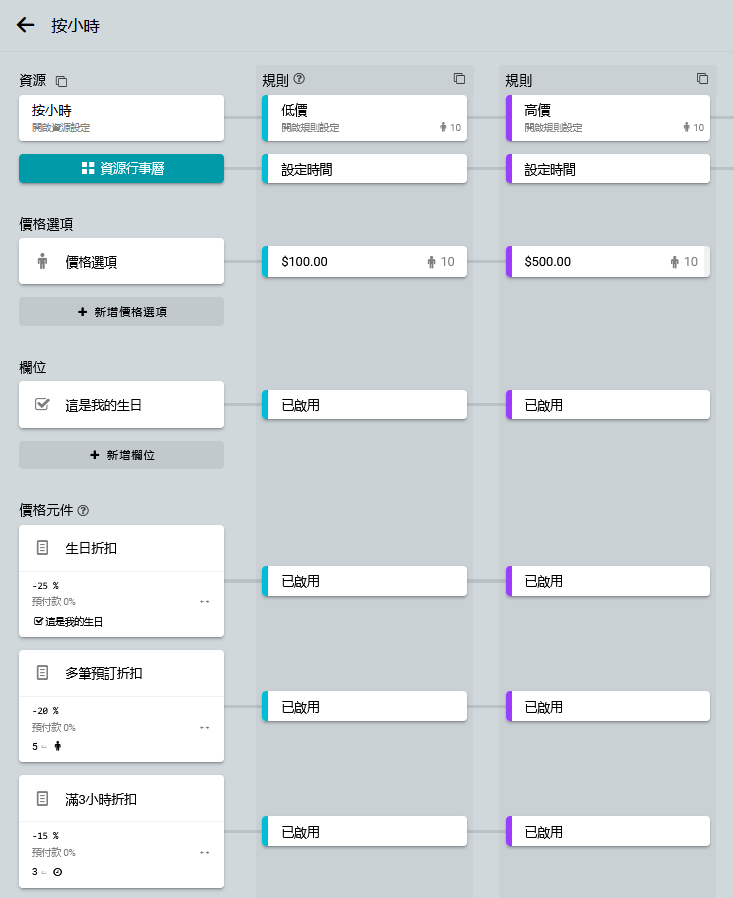The height and width of the screenshot is (898, 734).
Task: Click help icon beside first 規則 heading
Action: [299, 79]
